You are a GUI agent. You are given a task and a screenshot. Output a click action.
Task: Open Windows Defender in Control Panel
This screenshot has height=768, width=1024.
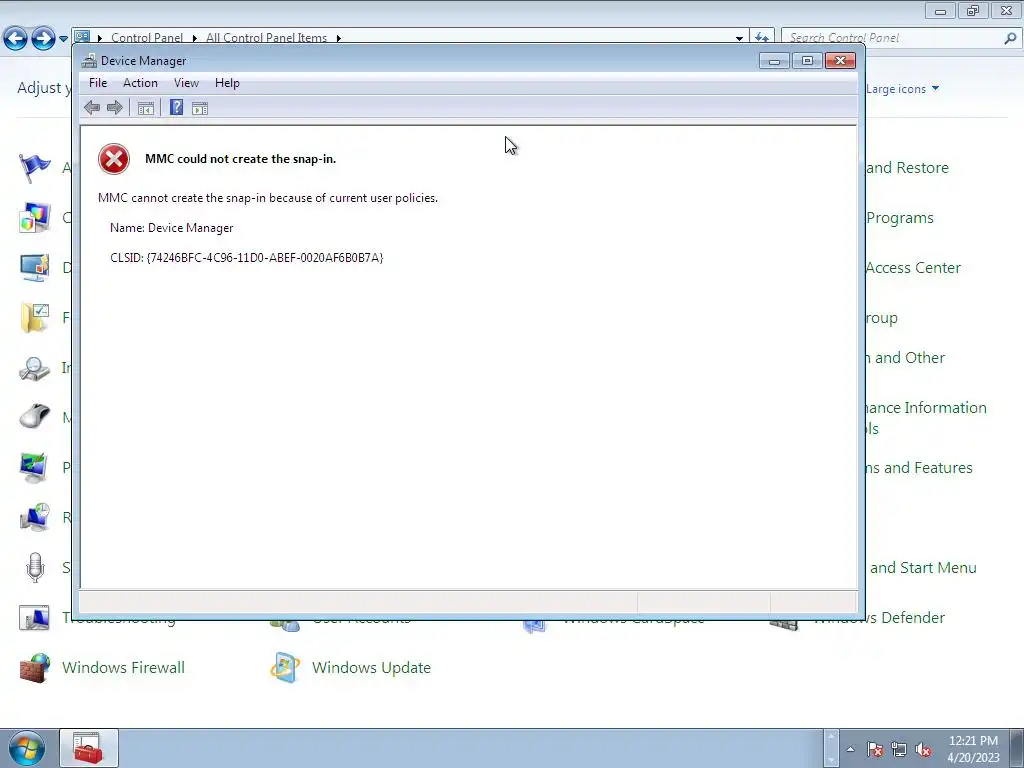point(904,618)
